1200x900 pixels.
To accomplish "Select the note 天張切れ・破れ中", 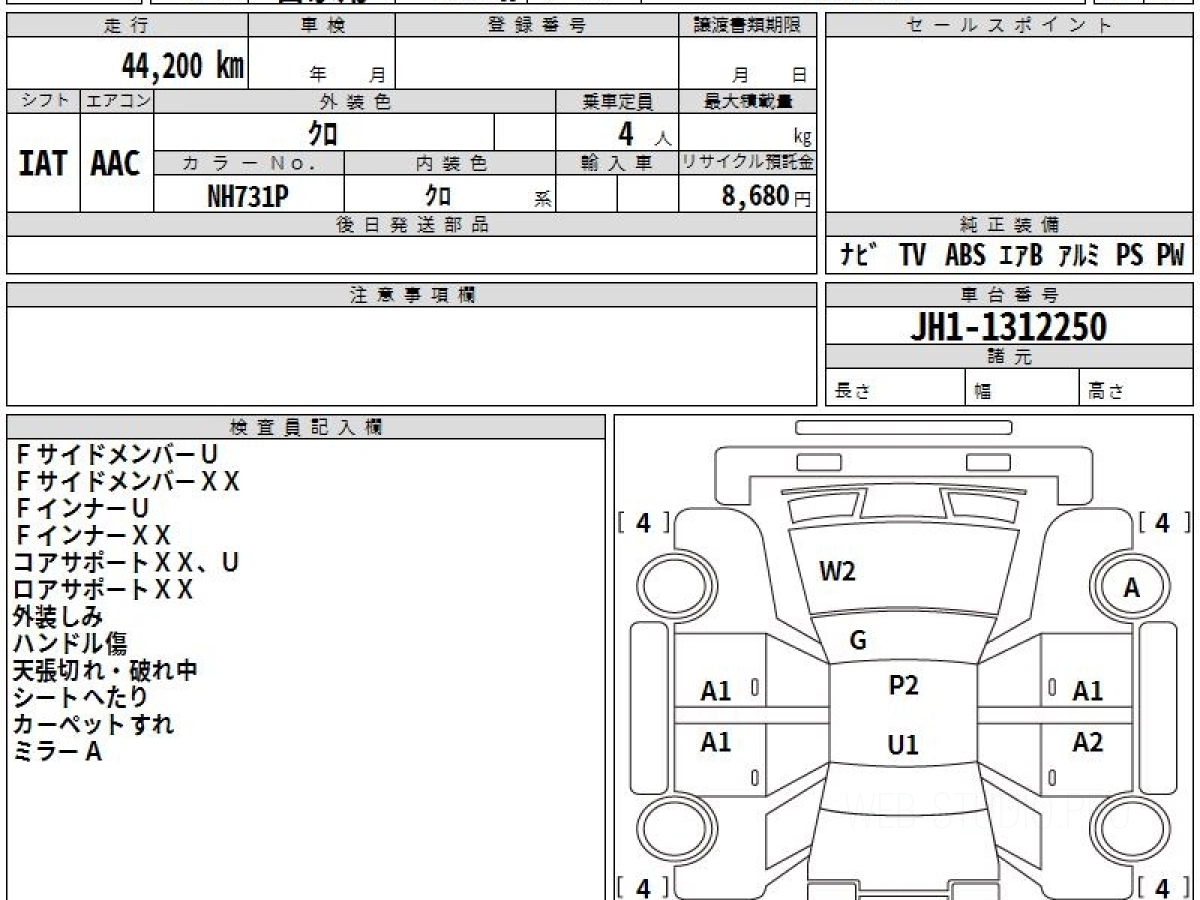I will [105, 671].
